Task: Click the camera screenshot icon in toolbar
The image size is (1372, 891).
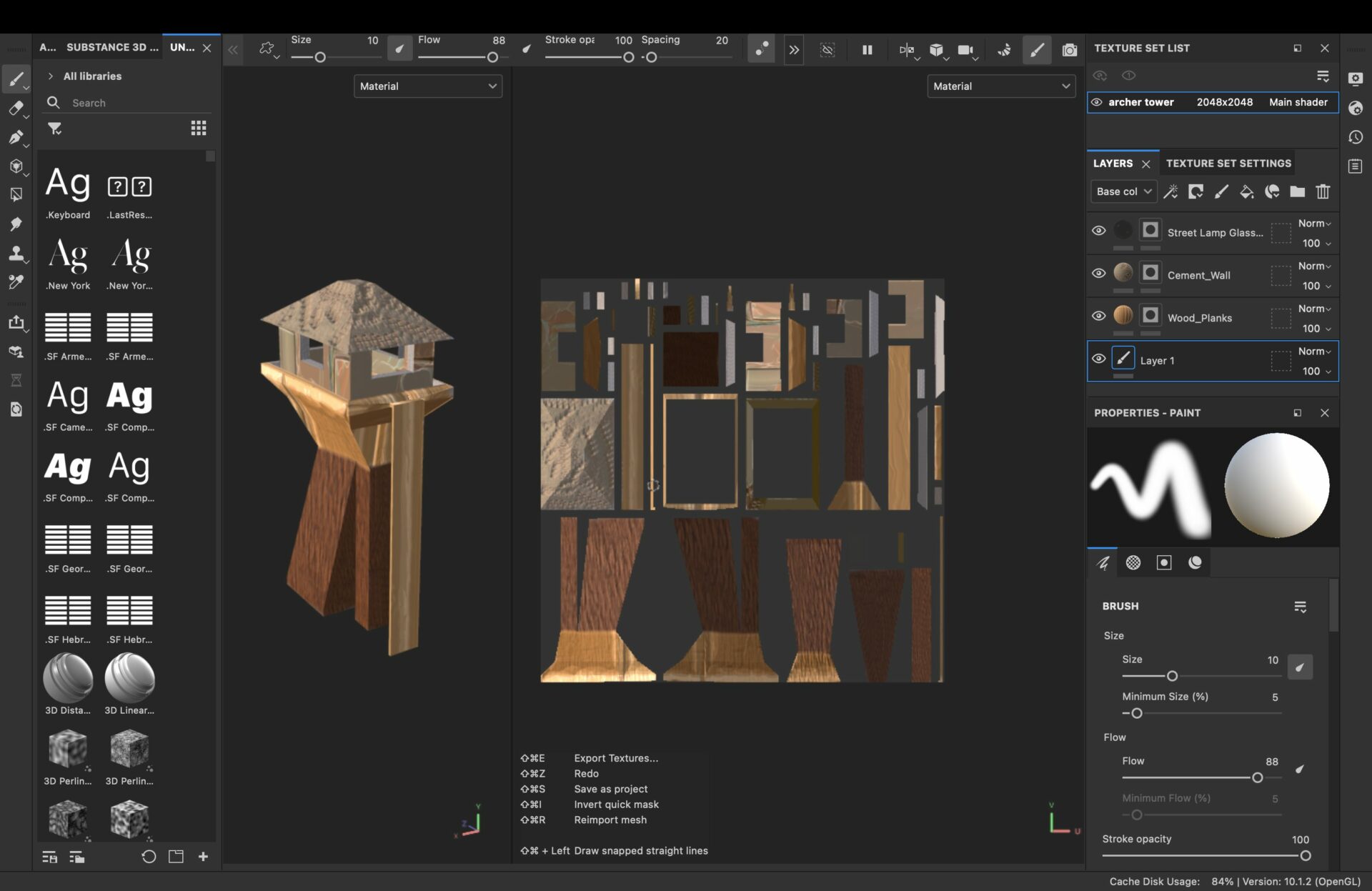Action: click(1069, 49)
